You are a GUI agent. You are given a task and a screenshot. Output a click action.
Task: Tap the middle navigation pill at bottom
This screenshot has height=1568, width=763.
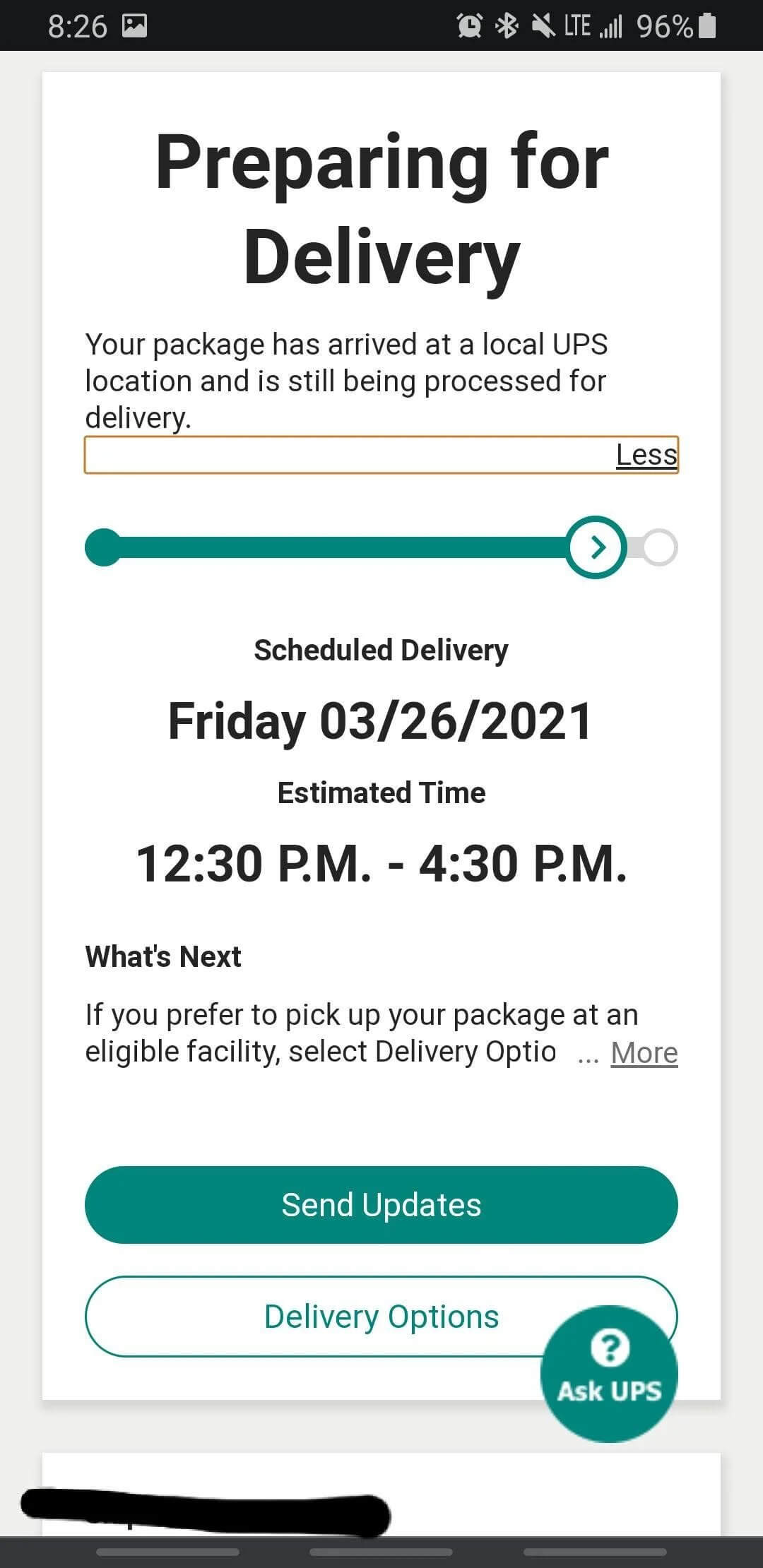coord(381,1552)
